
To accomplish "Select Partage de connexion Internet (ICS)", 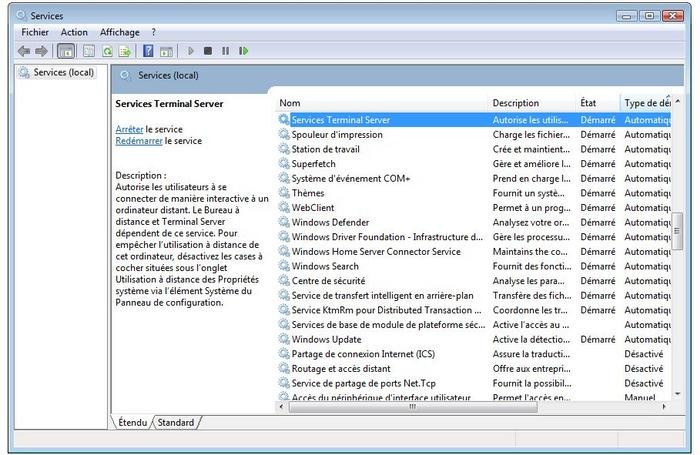I will click(x=474, y=354).
